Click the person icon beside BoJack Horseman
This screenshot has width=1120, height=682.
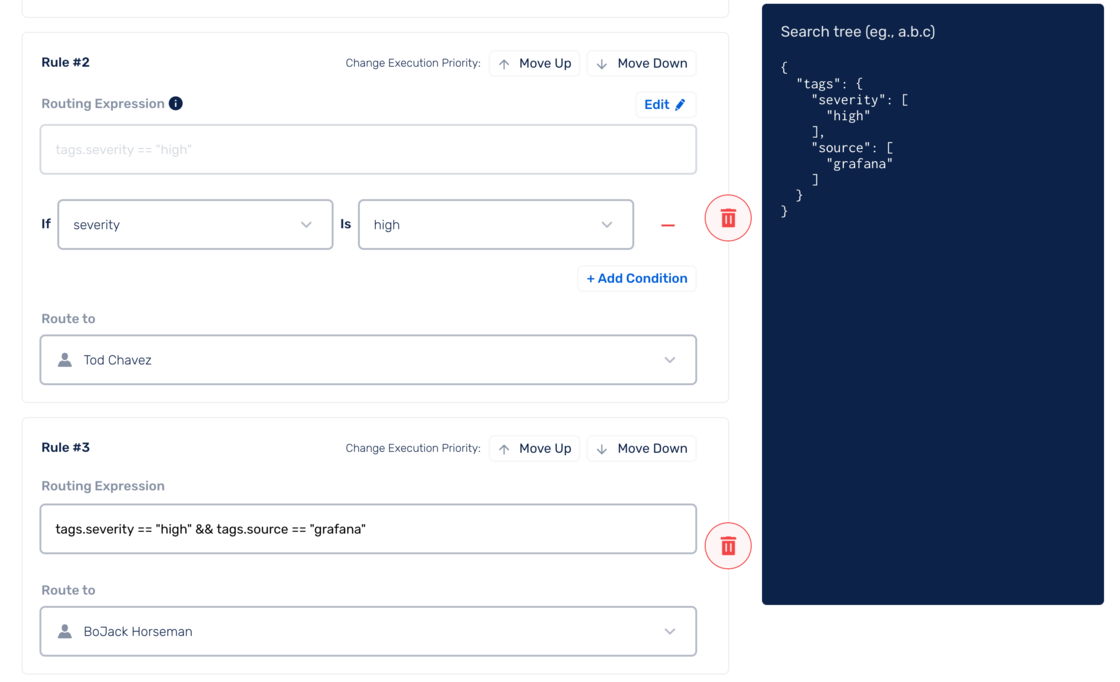[x=65, y=631]
